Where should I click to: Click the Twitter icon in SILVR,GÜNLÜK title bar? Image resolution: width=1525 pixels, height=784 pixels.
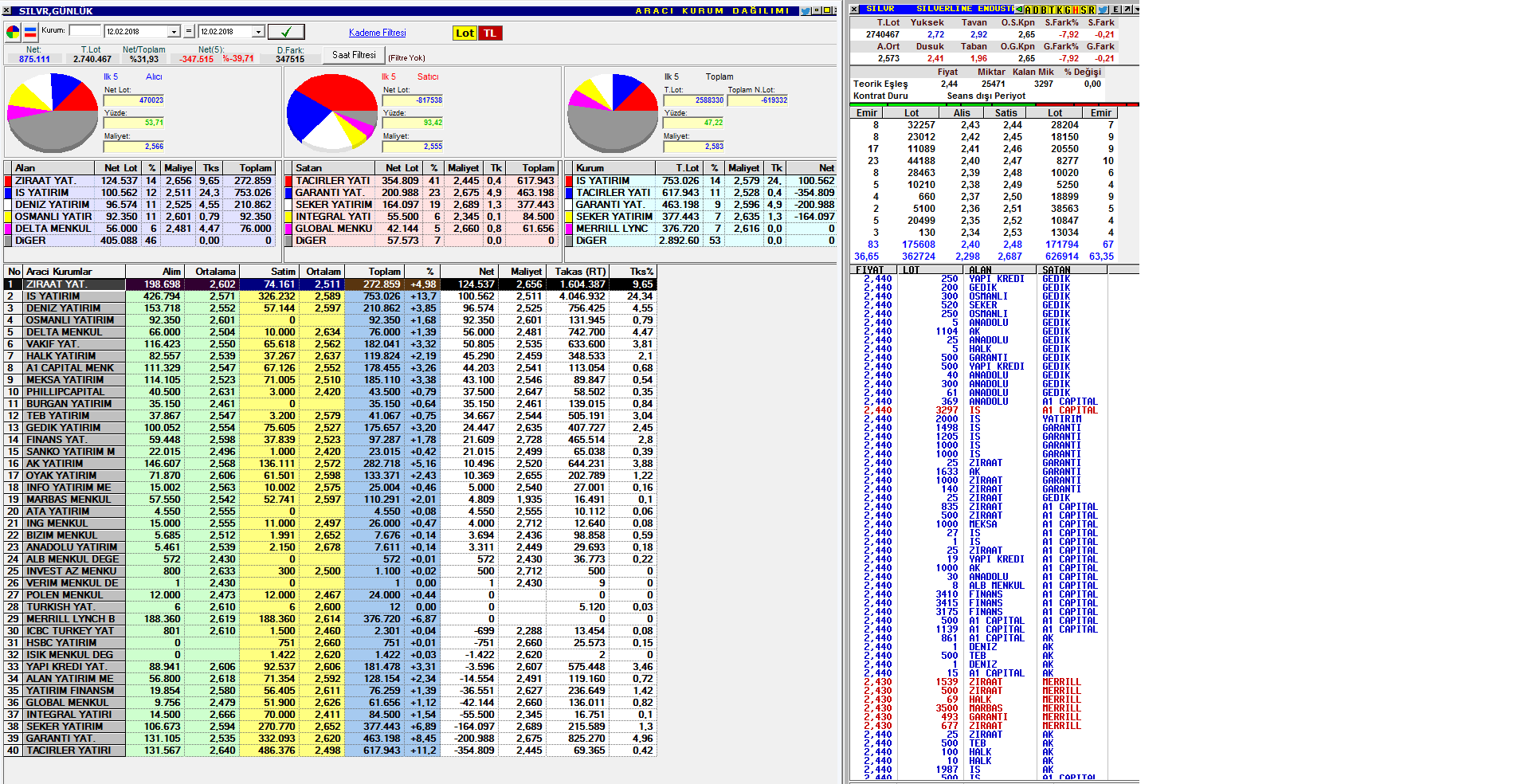coord(806,11)
